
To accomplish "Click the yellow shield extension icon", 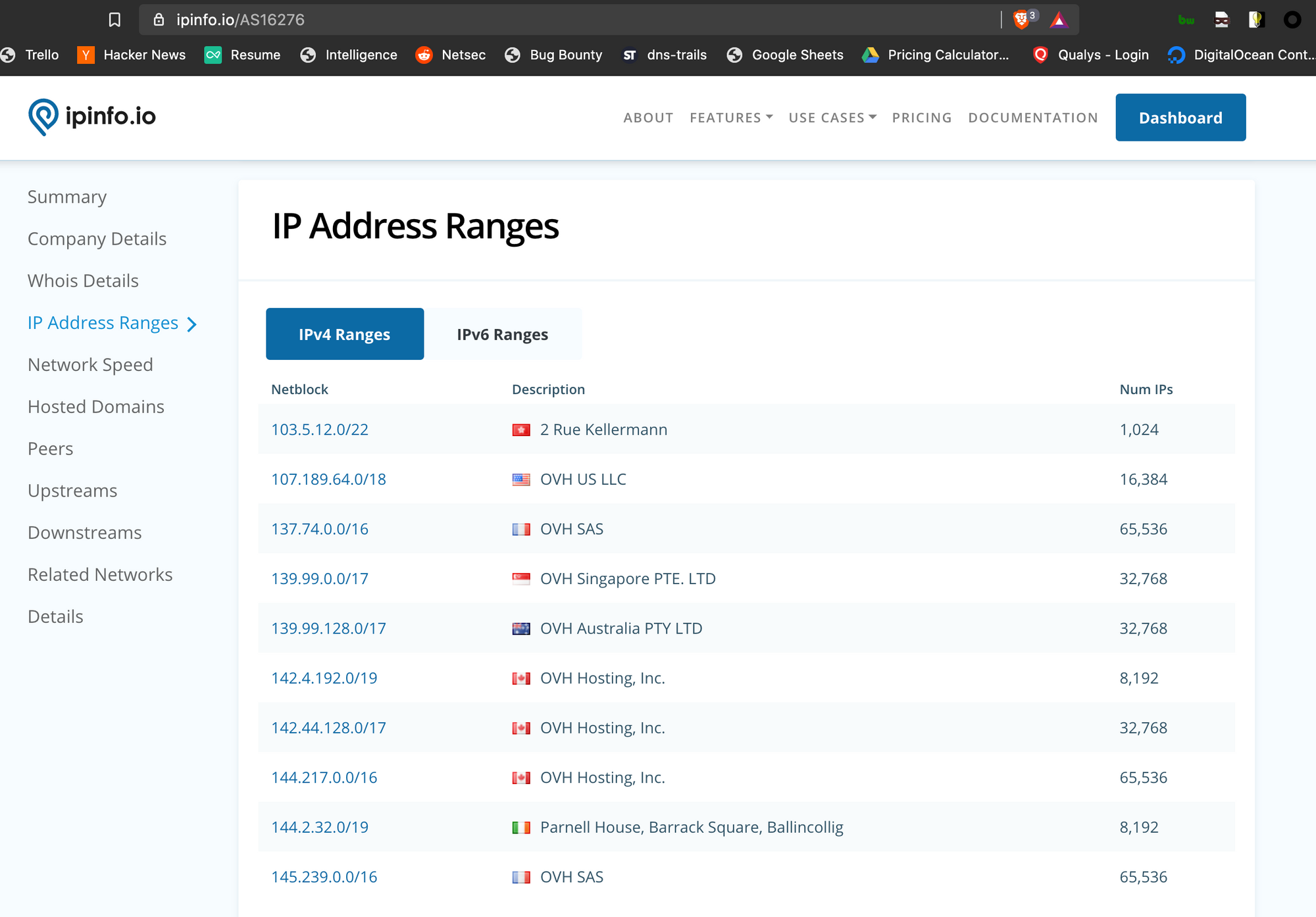I will click(1257, 20).
